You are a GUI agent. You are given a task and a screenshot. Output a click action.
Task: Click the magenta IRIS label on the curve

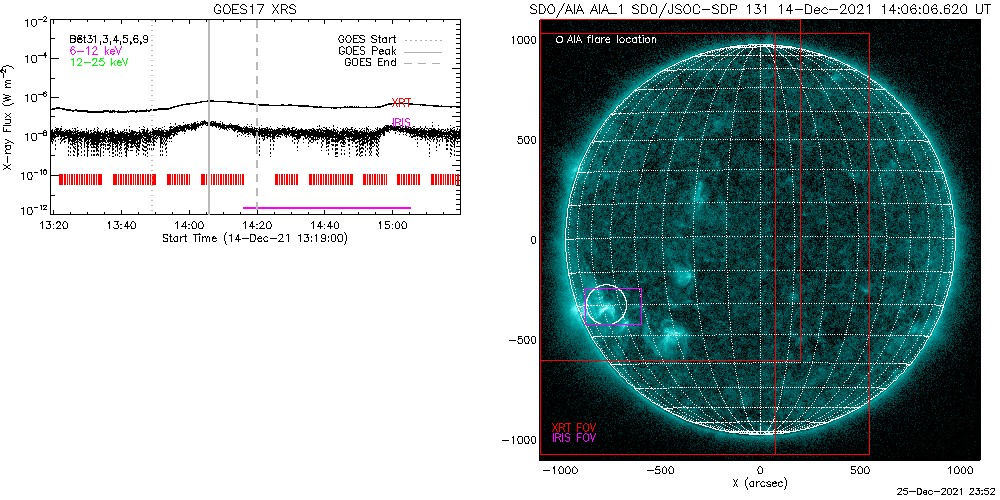pyautogui.click(x=401, y=122)
